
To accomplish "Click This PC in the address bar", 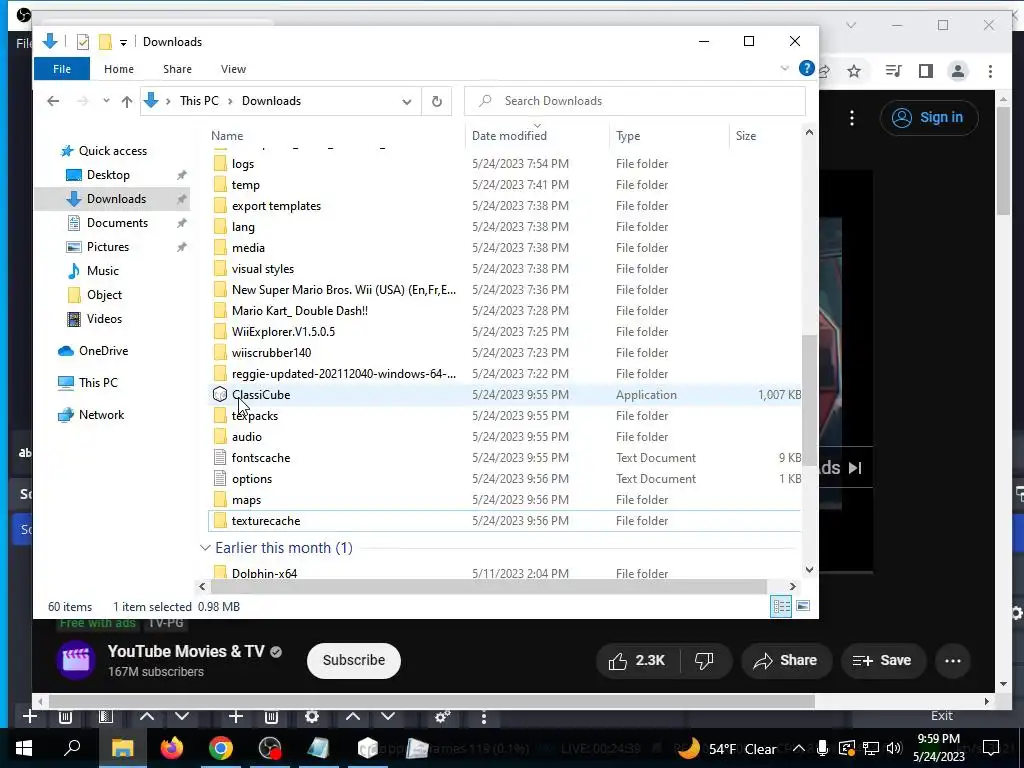I will tap(199, 101).
